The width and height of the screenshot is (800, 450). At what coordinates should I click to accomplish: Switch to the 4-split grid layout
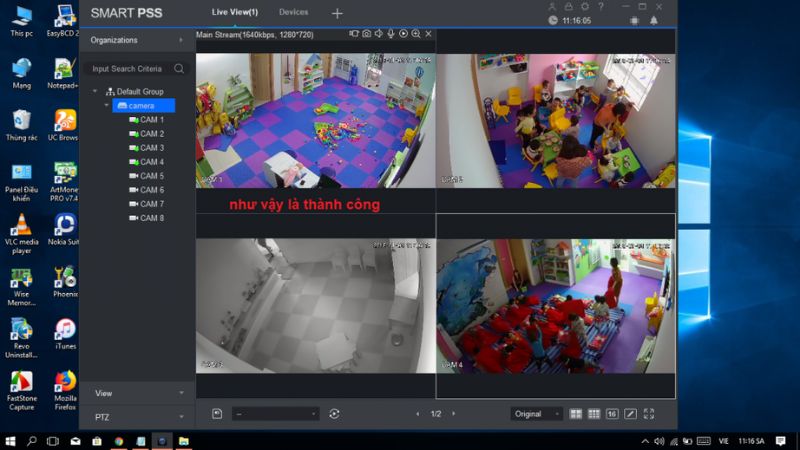(576, 414)
